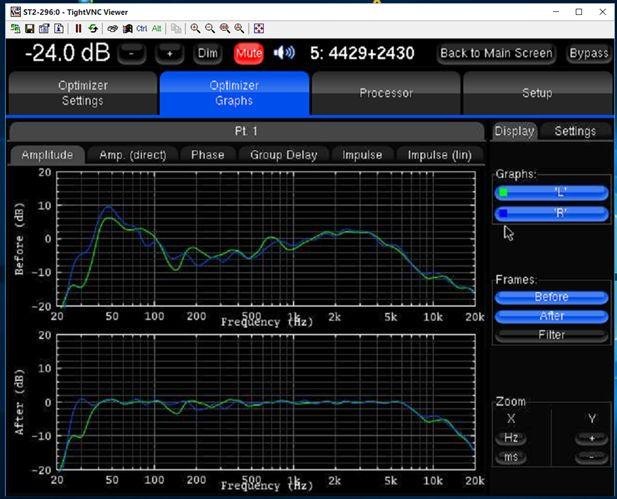Switch to Group Delay graph tab
The width and height of the screenshot is (617, 499).
point(283,155)
